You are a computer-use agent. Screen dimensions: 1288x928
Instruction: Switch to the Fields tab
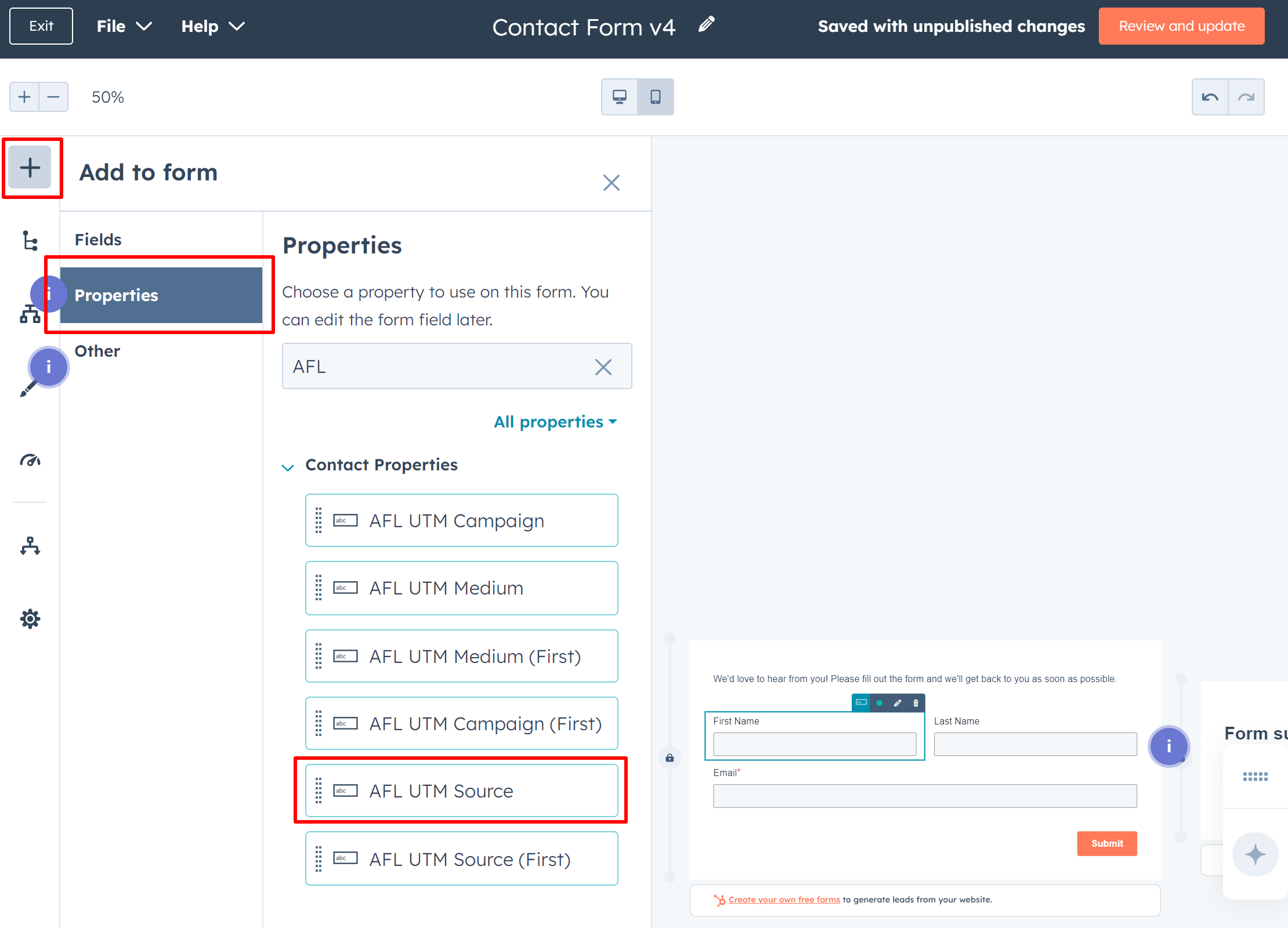click(x=97, y=239)
